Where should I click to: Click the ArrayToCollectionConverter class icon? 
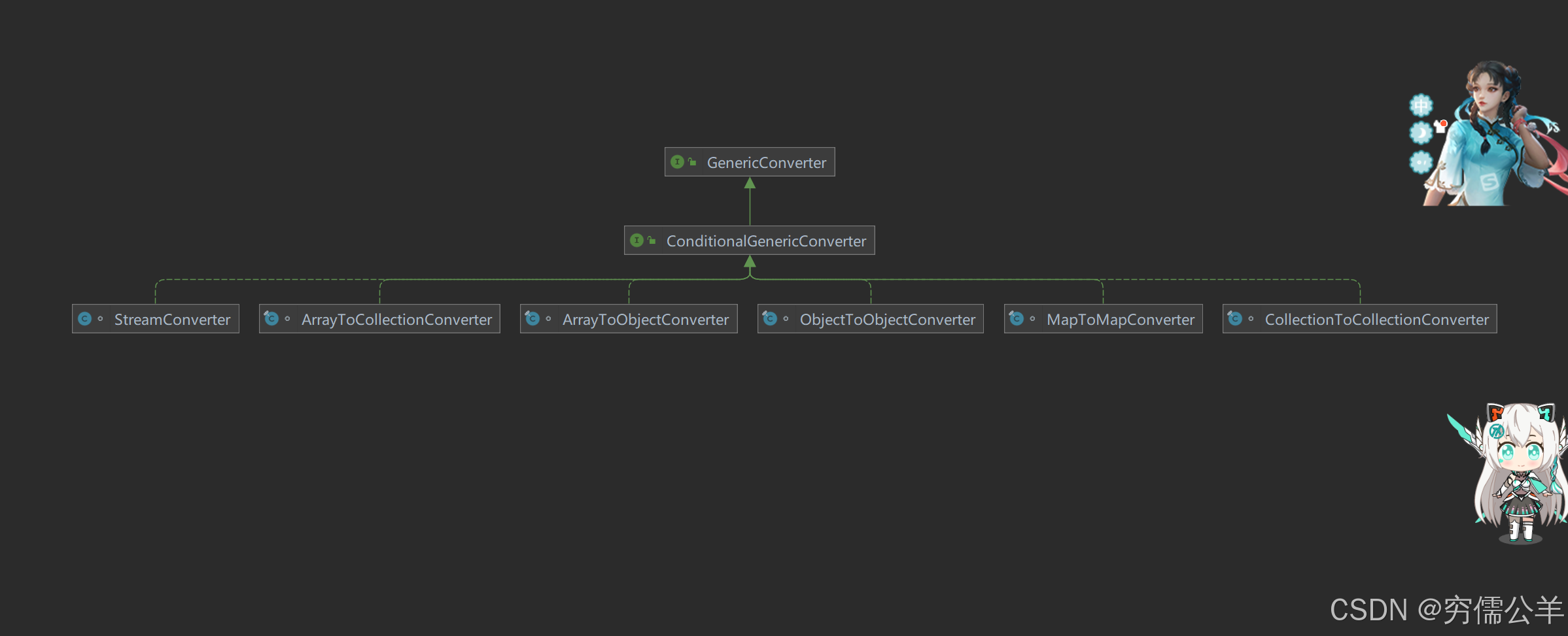[x=271, y=318]
